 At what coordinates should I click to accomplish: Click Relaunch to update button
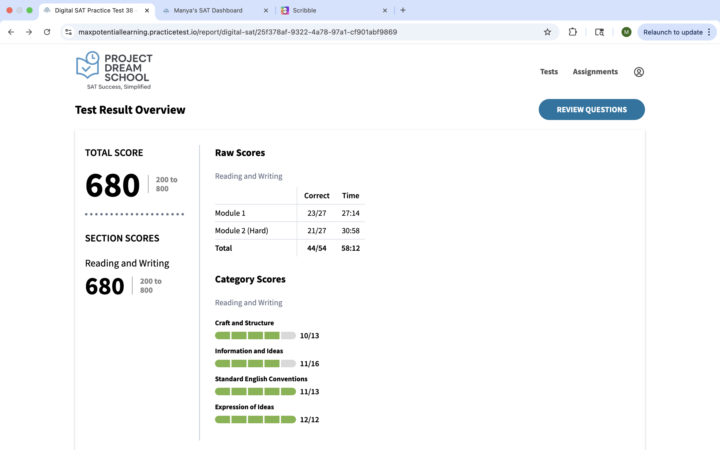[x=670, y=32]
